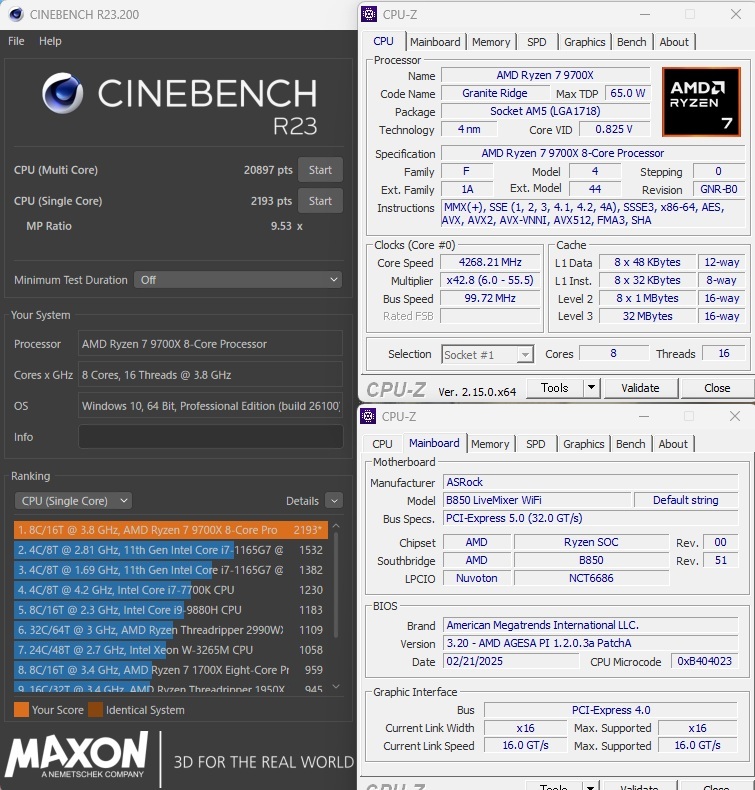Start the CPU (Single Core) test
The height and width of the screenshot is (790, 755).
pyautogui.click(x=320, y=201)
